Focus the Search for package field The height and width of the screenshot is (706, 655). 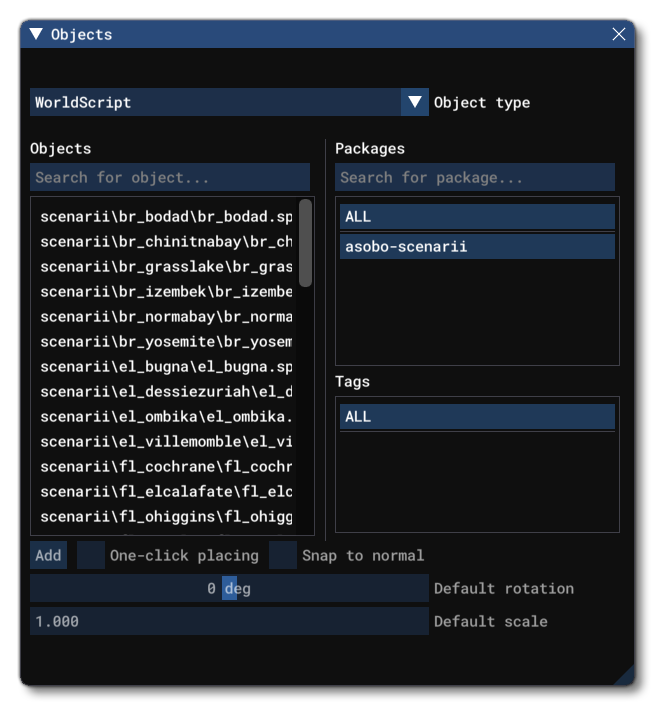(474, 177)
